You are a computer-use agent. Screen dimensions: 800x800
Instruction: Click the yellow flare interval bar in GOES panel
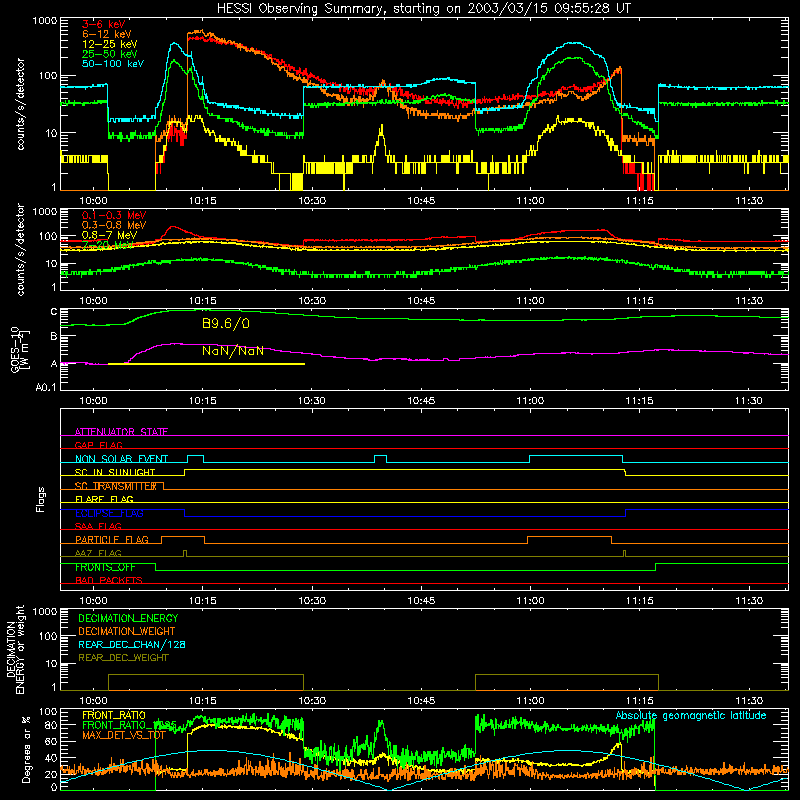[207, 364]
